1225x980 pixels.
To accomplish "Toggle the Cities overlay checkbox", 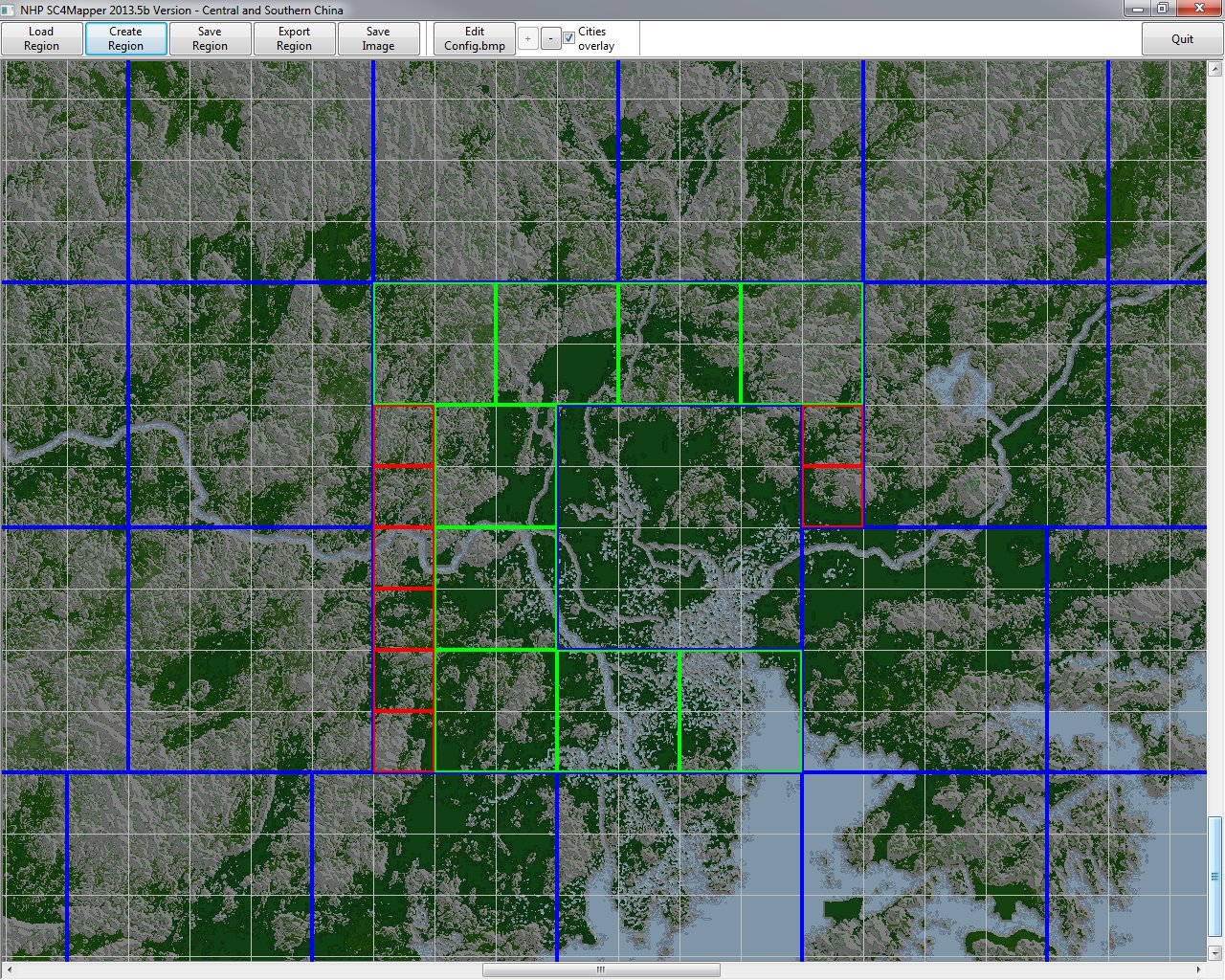I will click(x=568, y=38).
